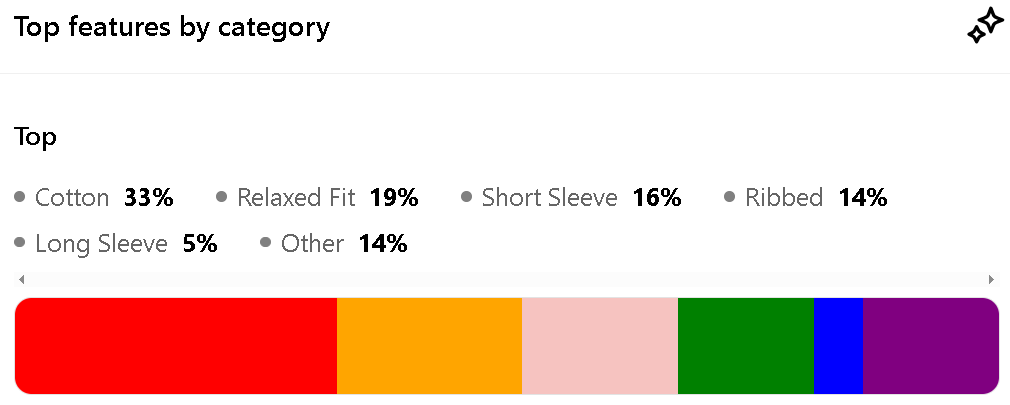This screenshot has width=1010, height=405.
Task: Click the Long Sleeve legend bullet dot
Action: pyautogui.click(x=20, y=243)
